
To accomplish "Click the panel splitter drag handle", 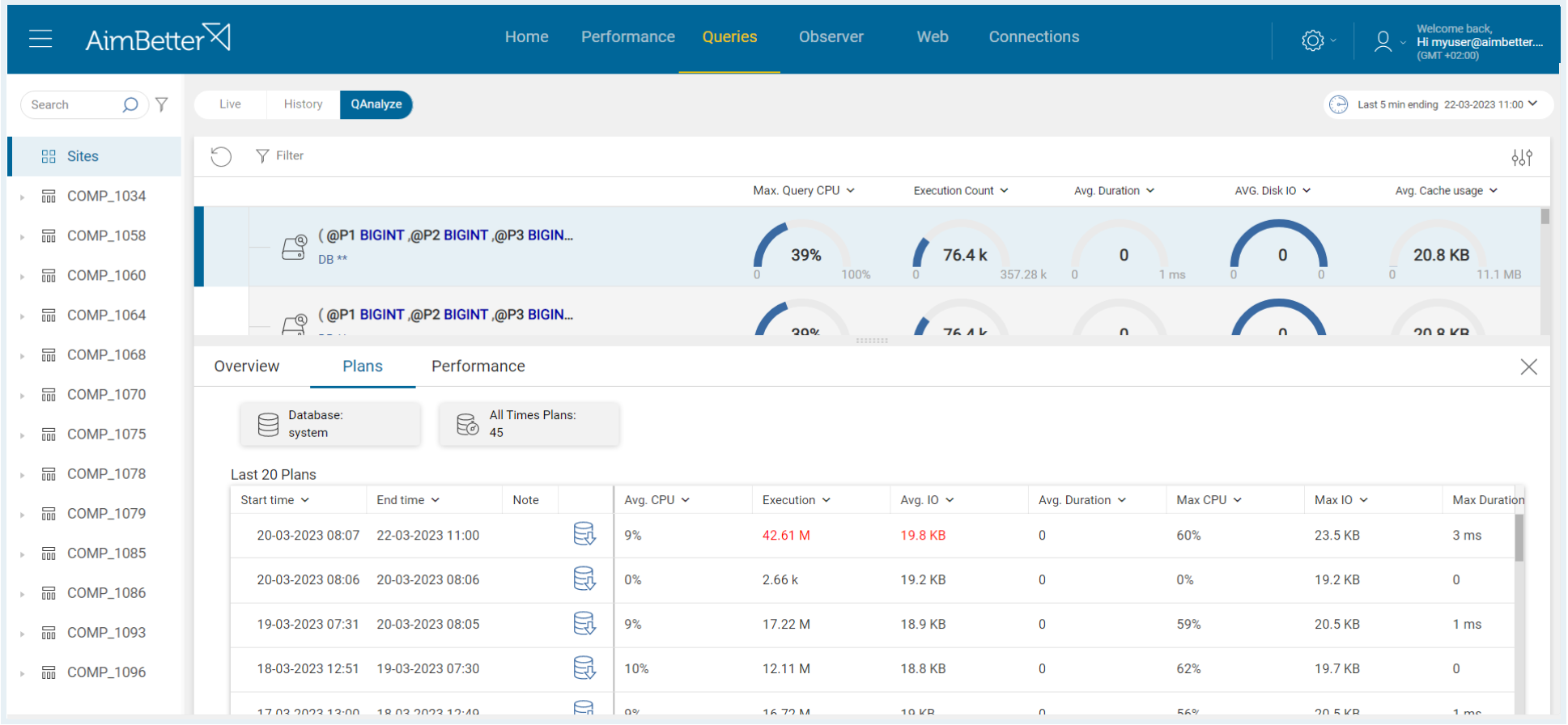I will (x=872, y=341).
